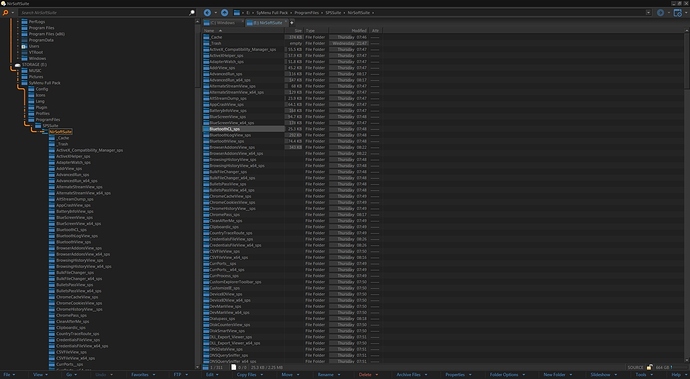690x379 pixels.
Task: Click the folder icon in status bar
Action: click(206, 367)
